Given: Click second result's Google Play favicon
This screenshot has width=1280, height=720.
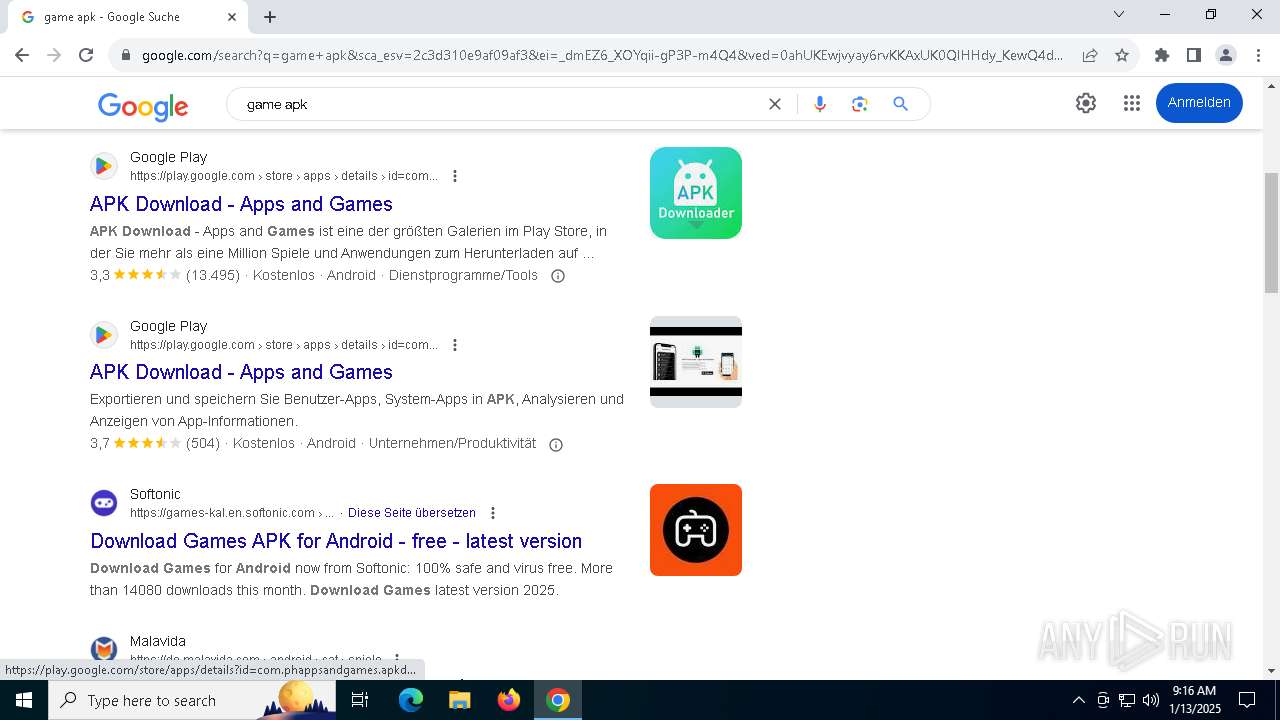Looking at the screenshot, I should point(104,335).
